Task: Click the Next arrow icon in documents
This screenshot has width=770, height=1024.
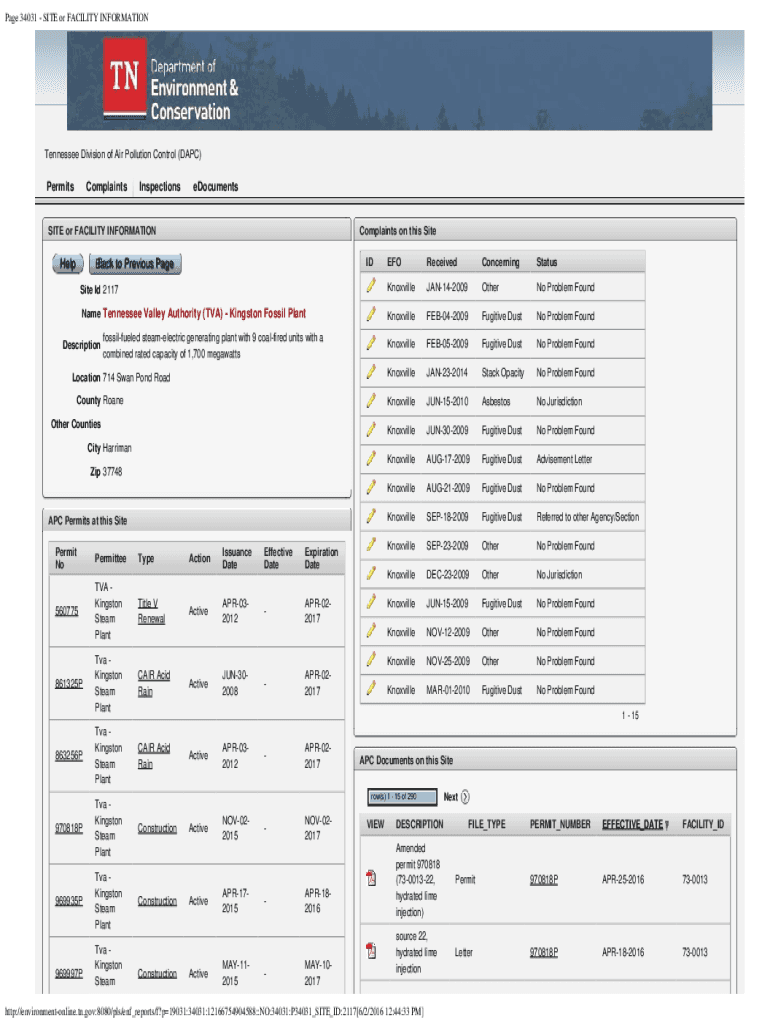Action: click(465, 797)
